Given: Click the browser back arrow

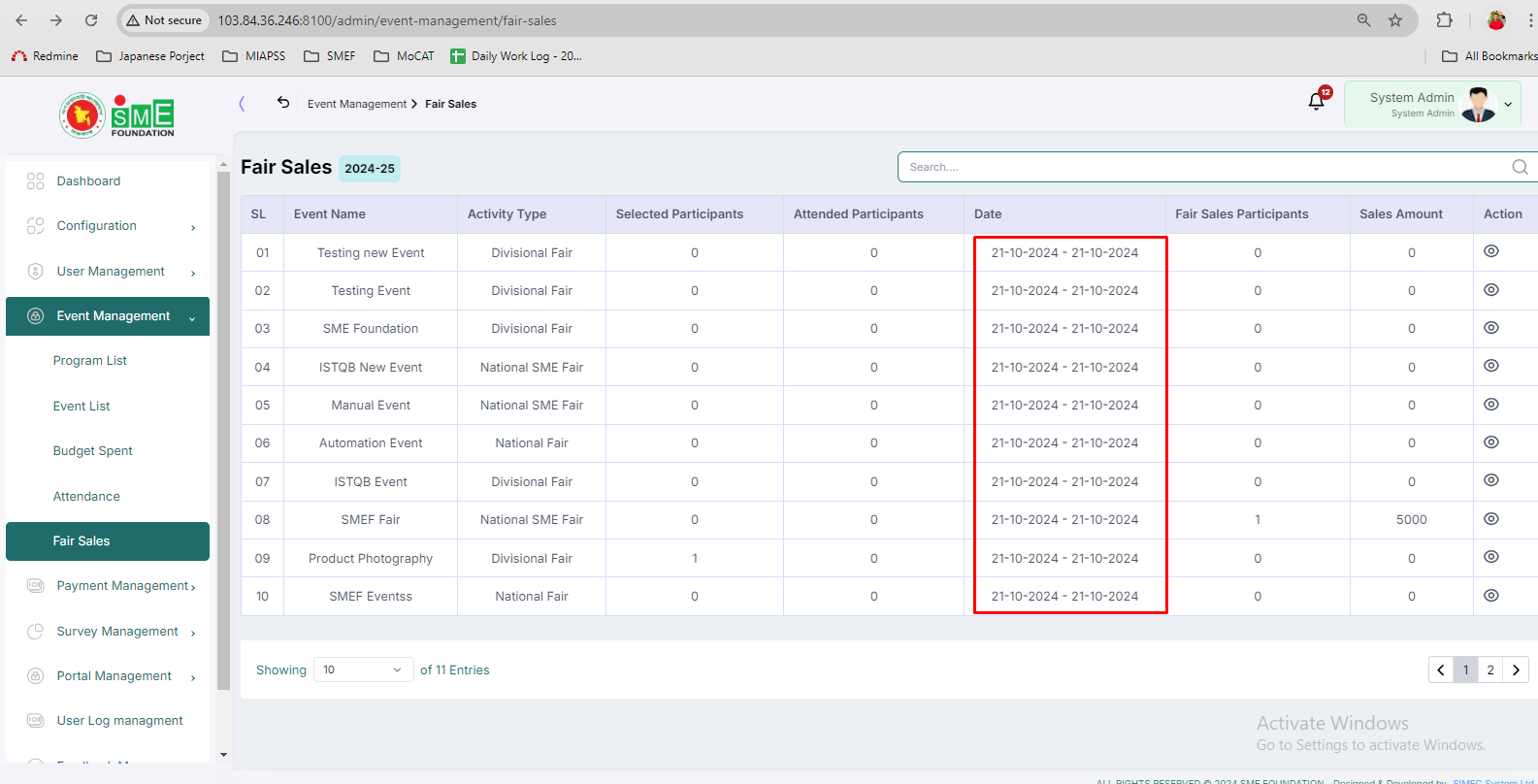Looking at the screenshot, I should point(21,20).
